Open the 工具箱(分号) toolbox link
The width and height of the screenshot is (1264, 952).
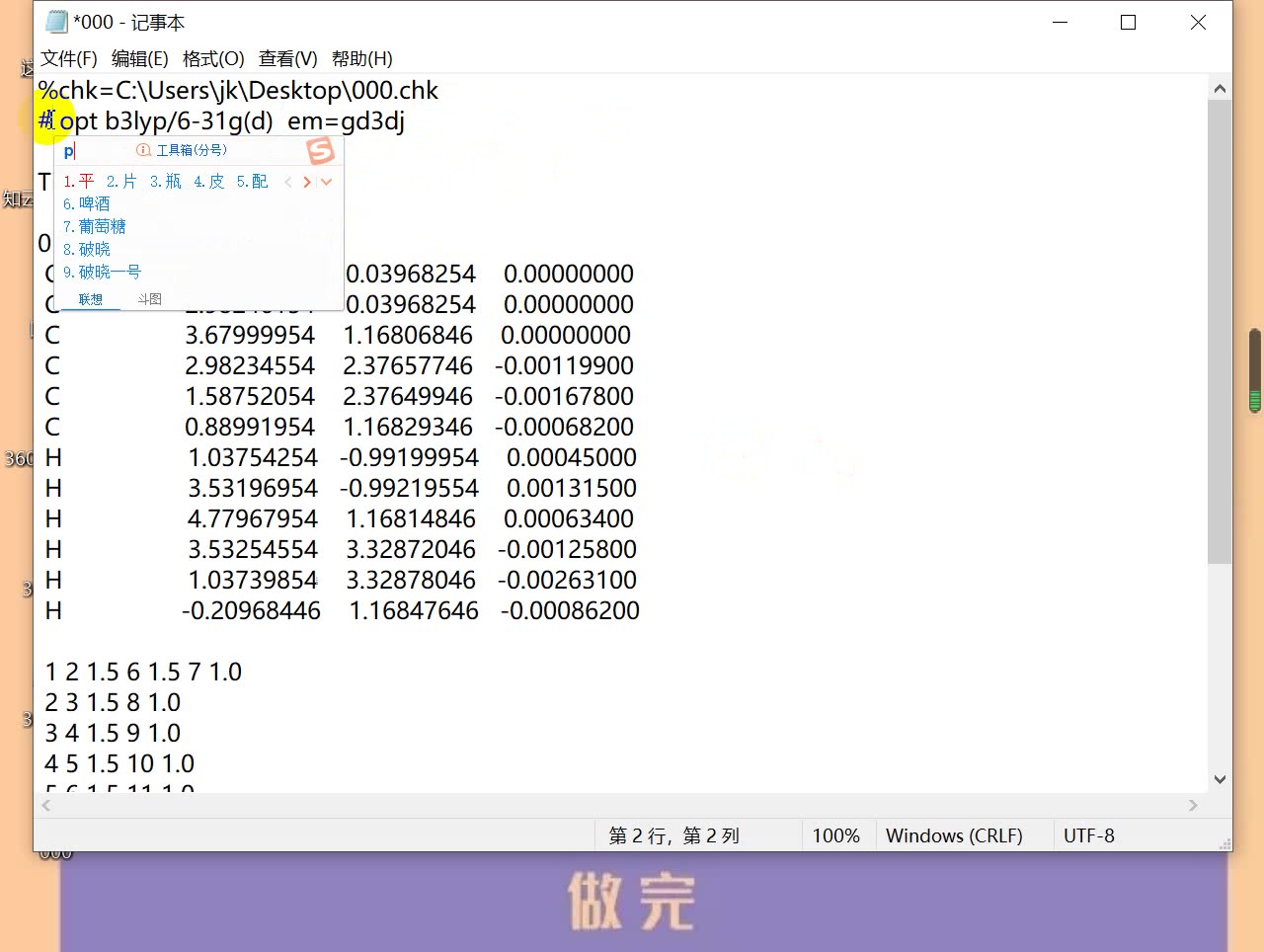(183, 150)
